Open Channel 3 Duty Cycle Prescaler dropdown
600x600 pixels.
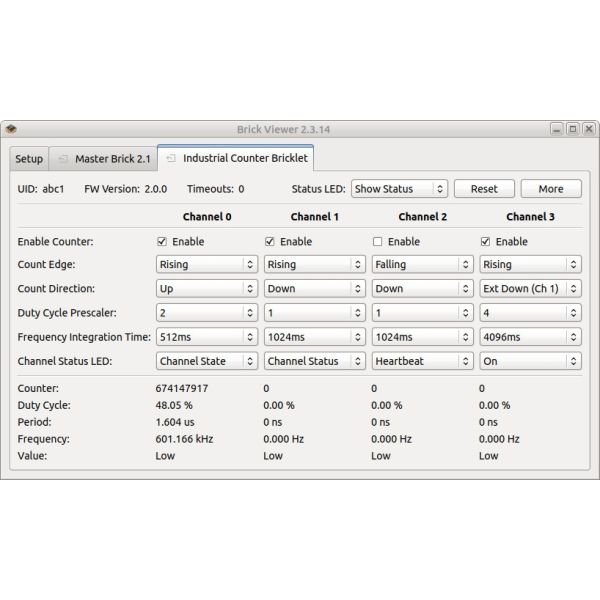[530, 313]
